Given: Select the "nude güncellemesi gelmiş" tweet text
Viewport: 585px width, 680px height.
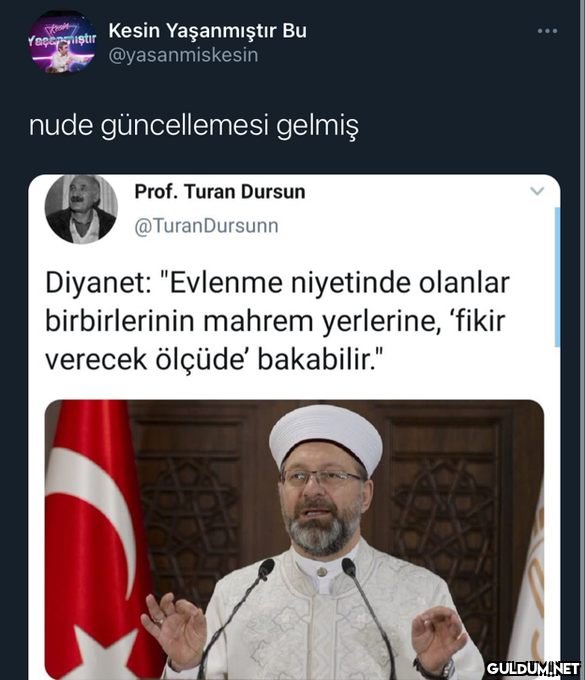Looking at the screenshot, I should tap(194, 126).
